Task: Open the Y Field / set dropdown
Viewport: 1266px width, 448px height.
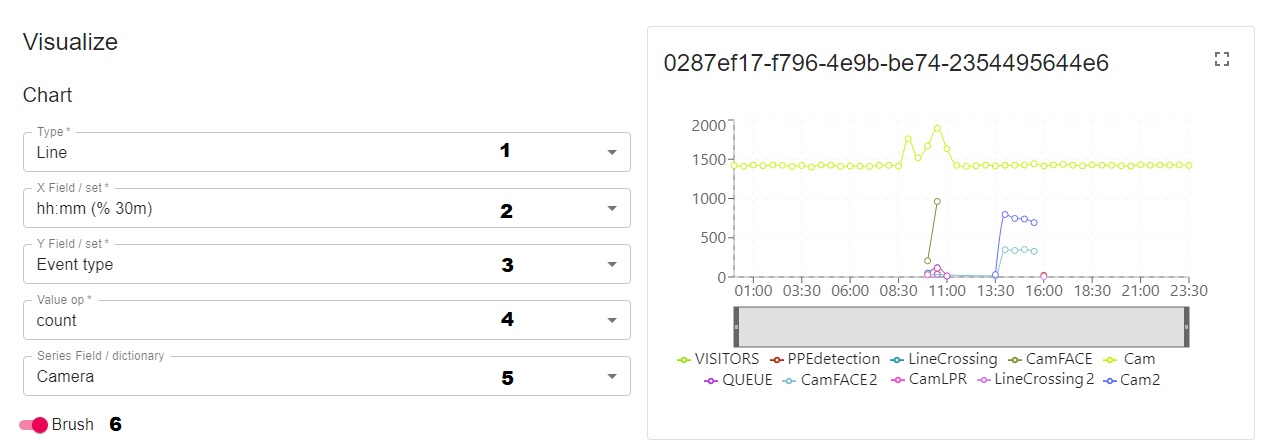Action: 611,265
